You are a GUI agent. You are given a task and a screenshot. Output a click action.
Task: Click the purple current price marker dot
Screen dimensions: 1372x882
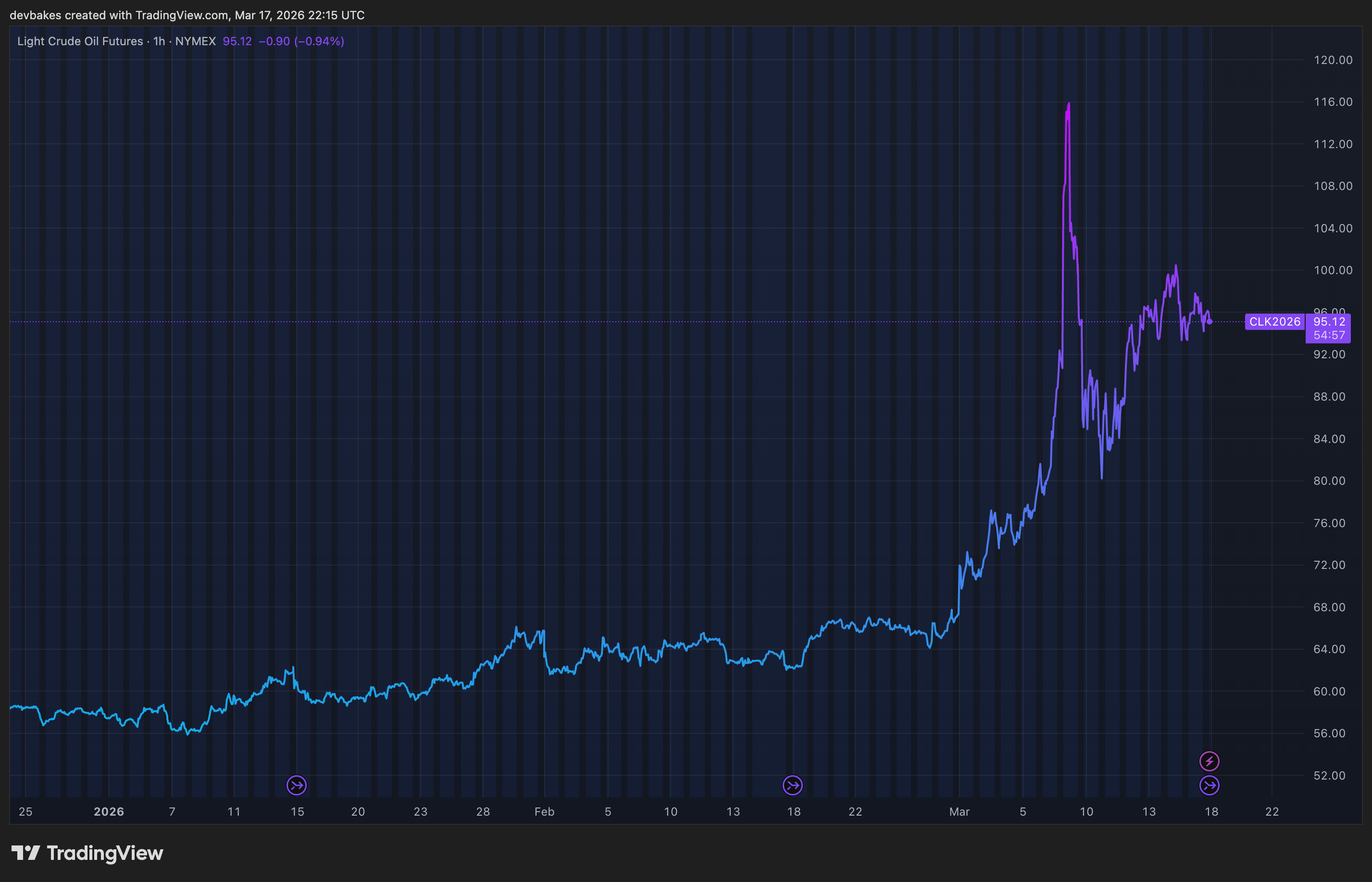pos(1209,322)
